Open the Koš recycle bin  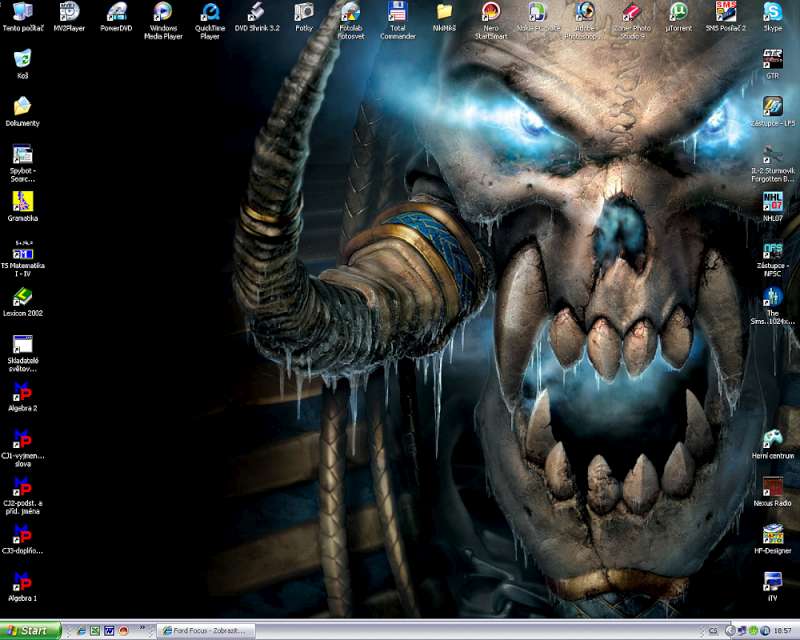[22, 60]
